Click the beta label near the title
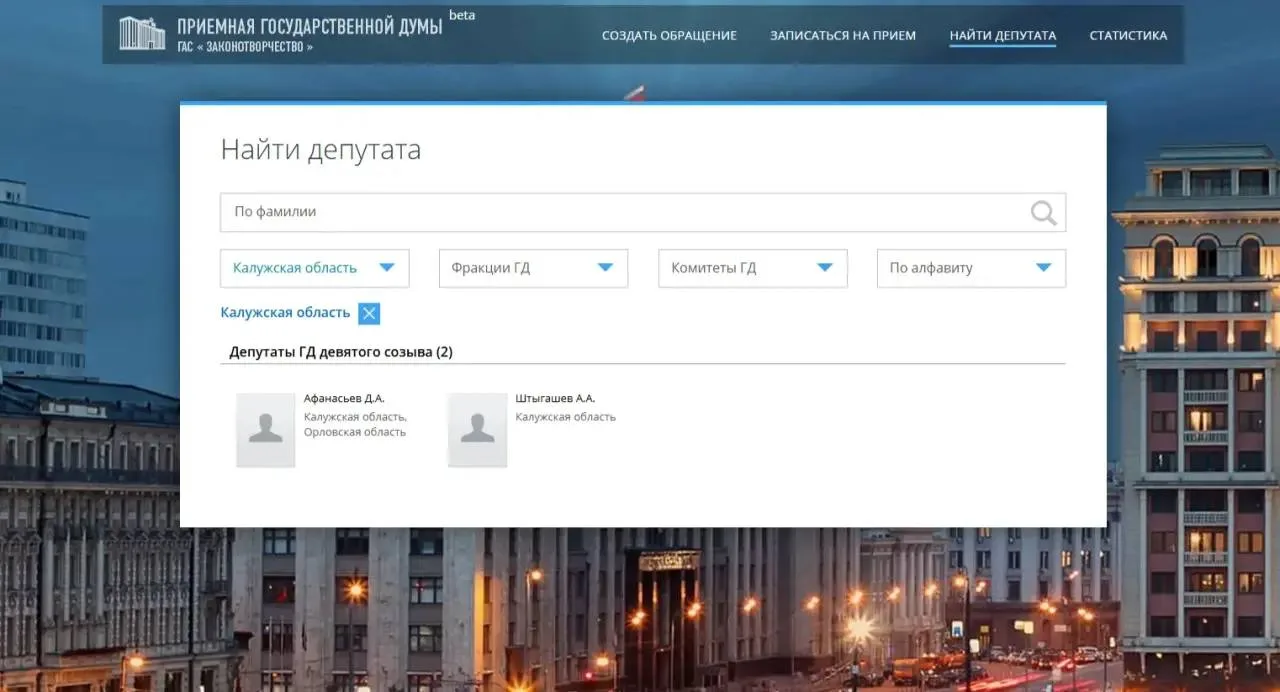This screenshot has width=1280, height=692. tap(462, 15)
